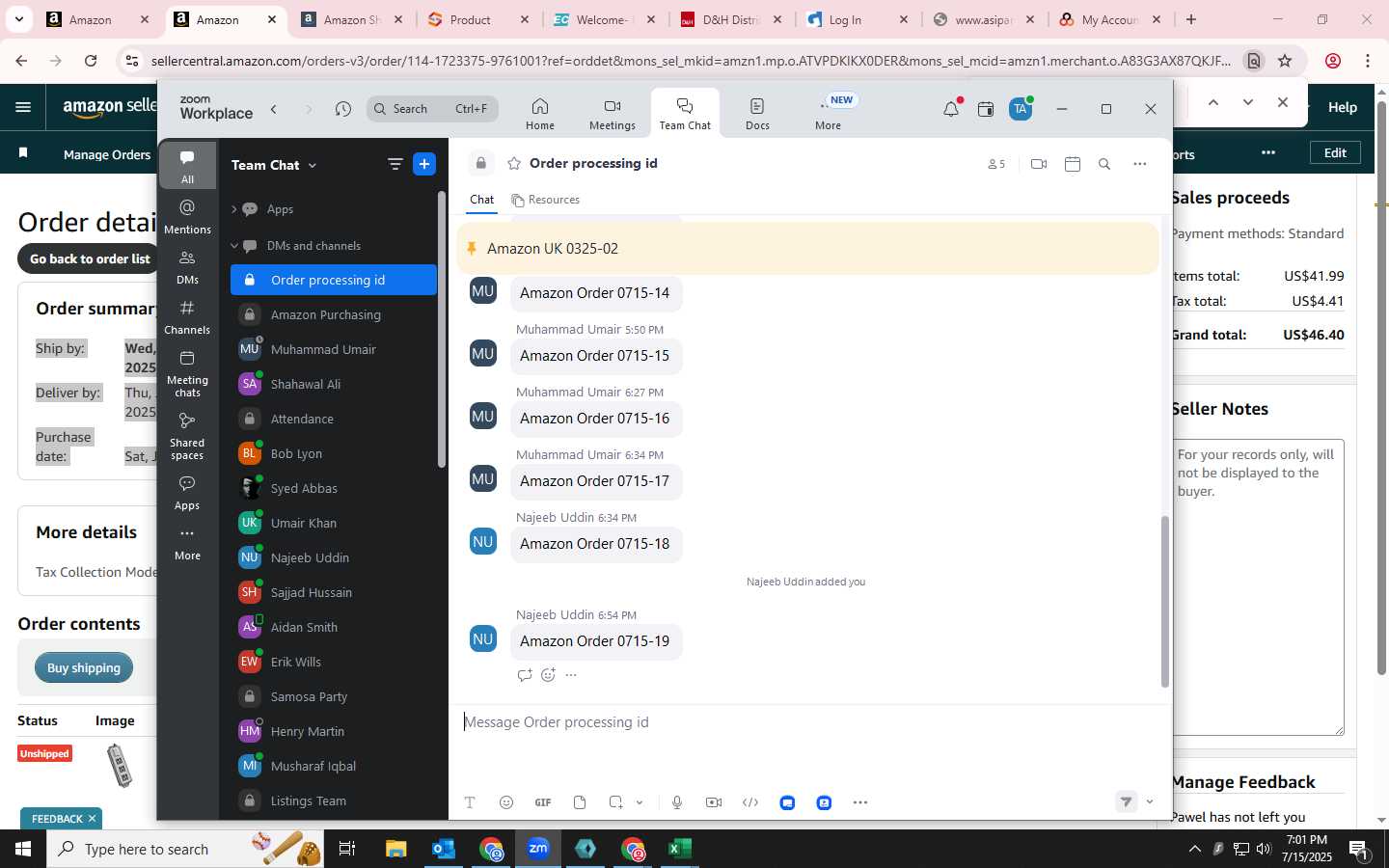Viewport: 1389px width, 868px height.
Task: Open pinned message Amazon UK 0325-02
Action: [x=807, y=249]
